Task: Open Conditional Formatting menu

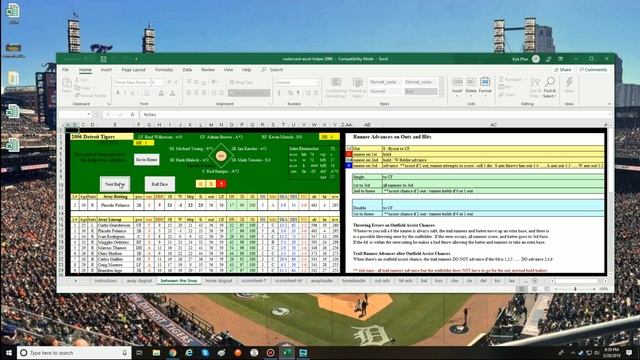Action: pyautogui.click(x=336, y=88)
